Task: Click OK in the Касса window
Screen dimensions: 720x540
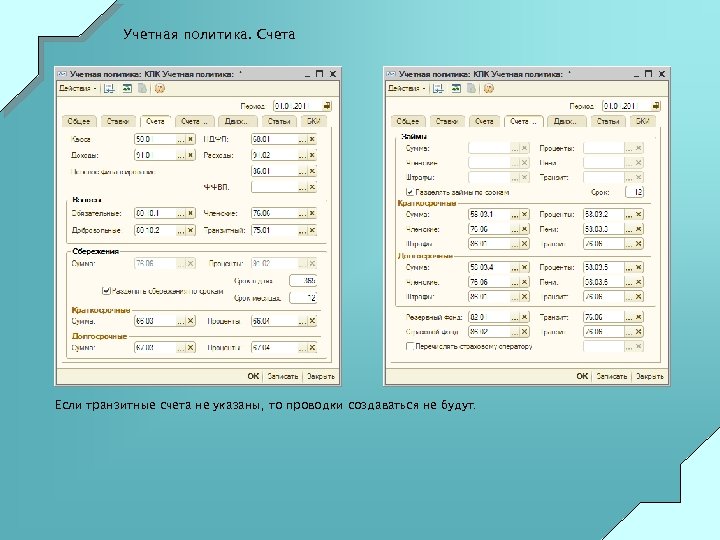Action: point(253,376)
